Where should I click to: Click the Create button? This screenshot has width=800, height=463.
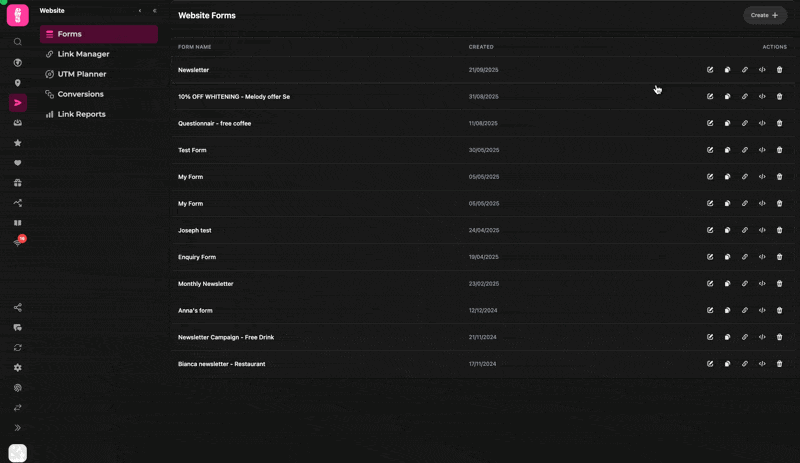pos(765,15)
